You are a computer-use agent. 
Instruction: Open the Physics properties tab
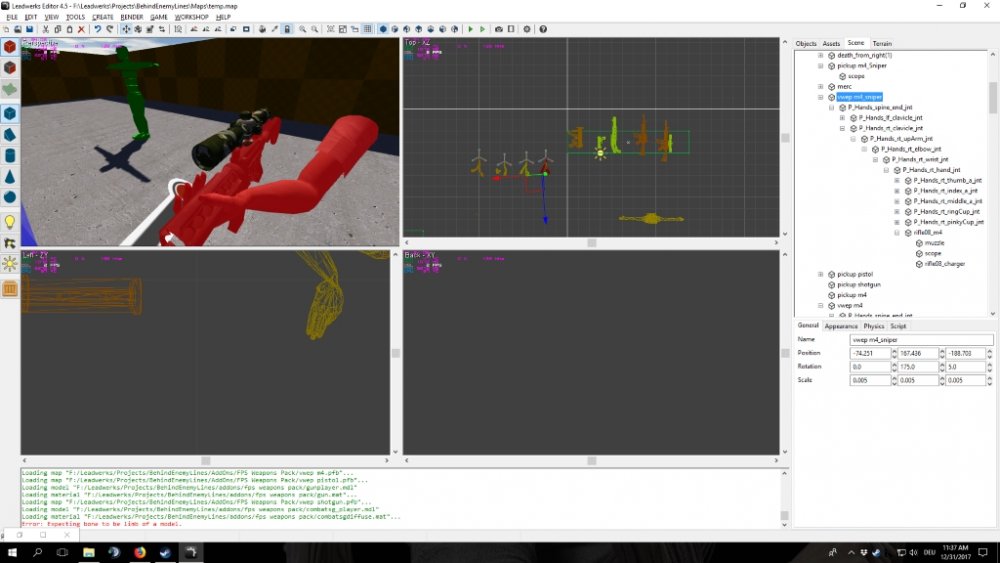pyautogui.click(x=873, y=326)
